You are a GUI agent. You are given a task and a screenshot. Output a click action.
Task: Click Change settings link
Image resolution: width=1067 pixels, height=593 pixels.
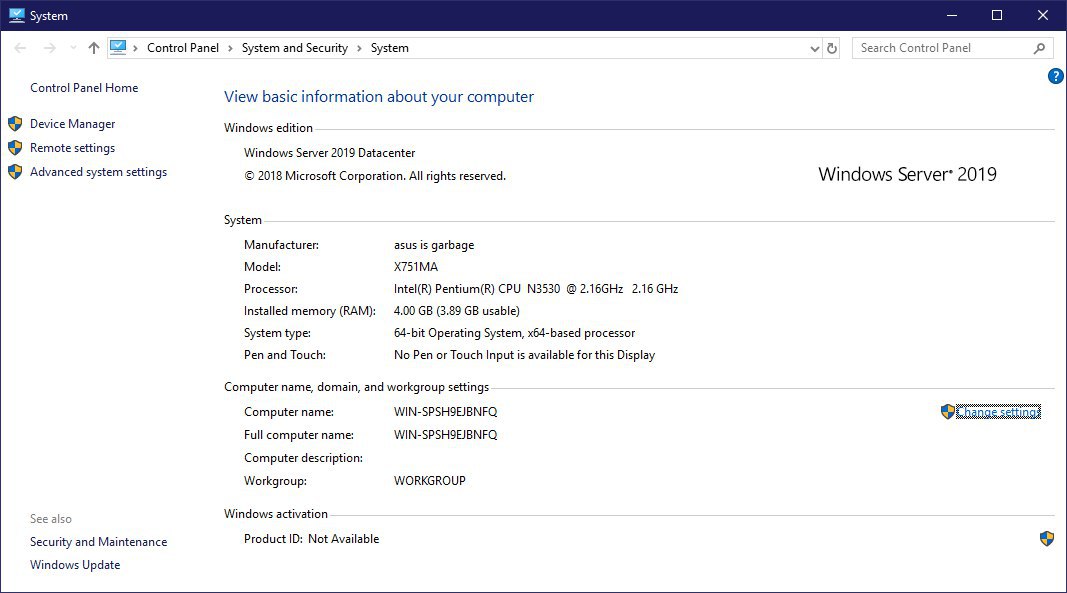(998, 412)
